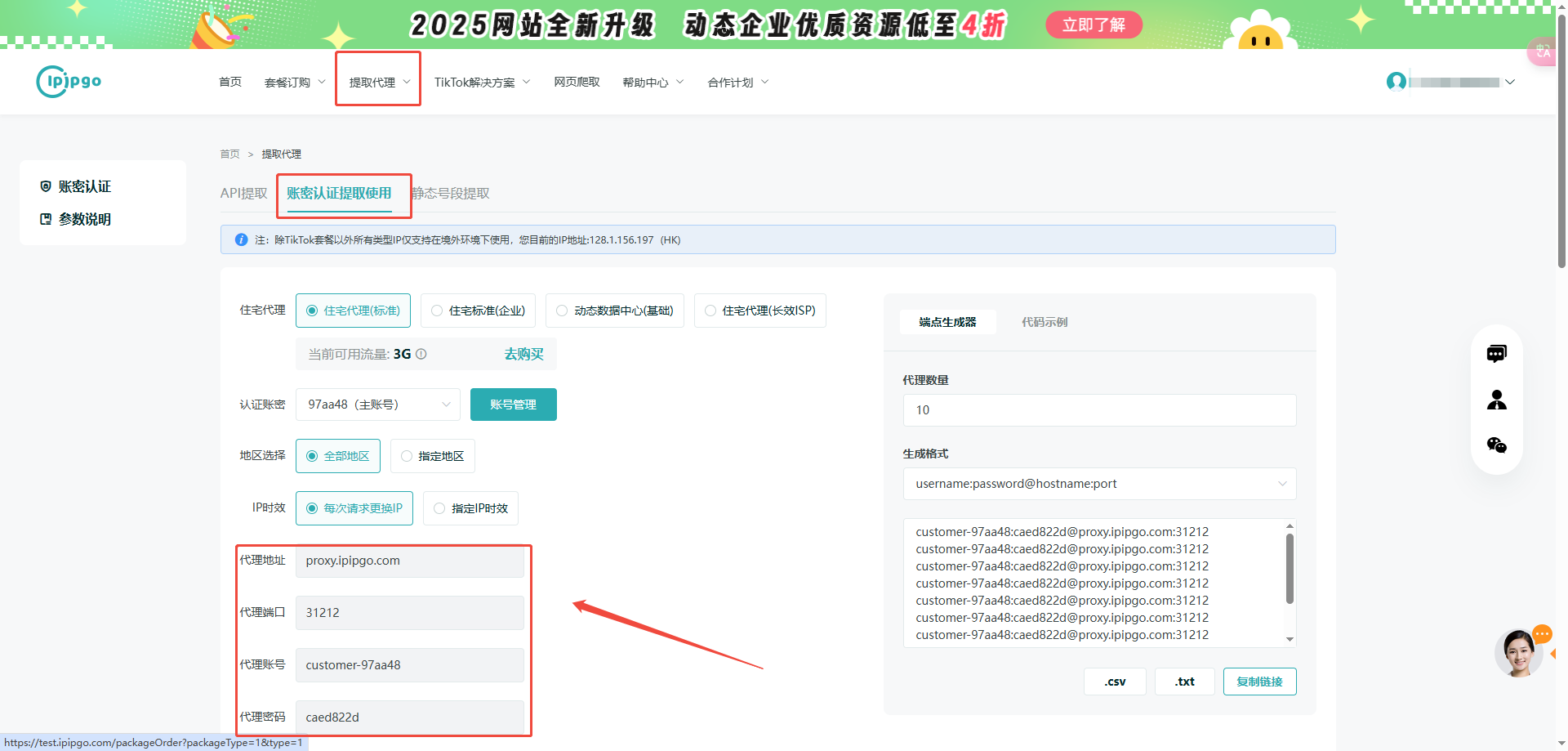
Task: Click the 复制链接 button
Action: (x=1260, y=682)
